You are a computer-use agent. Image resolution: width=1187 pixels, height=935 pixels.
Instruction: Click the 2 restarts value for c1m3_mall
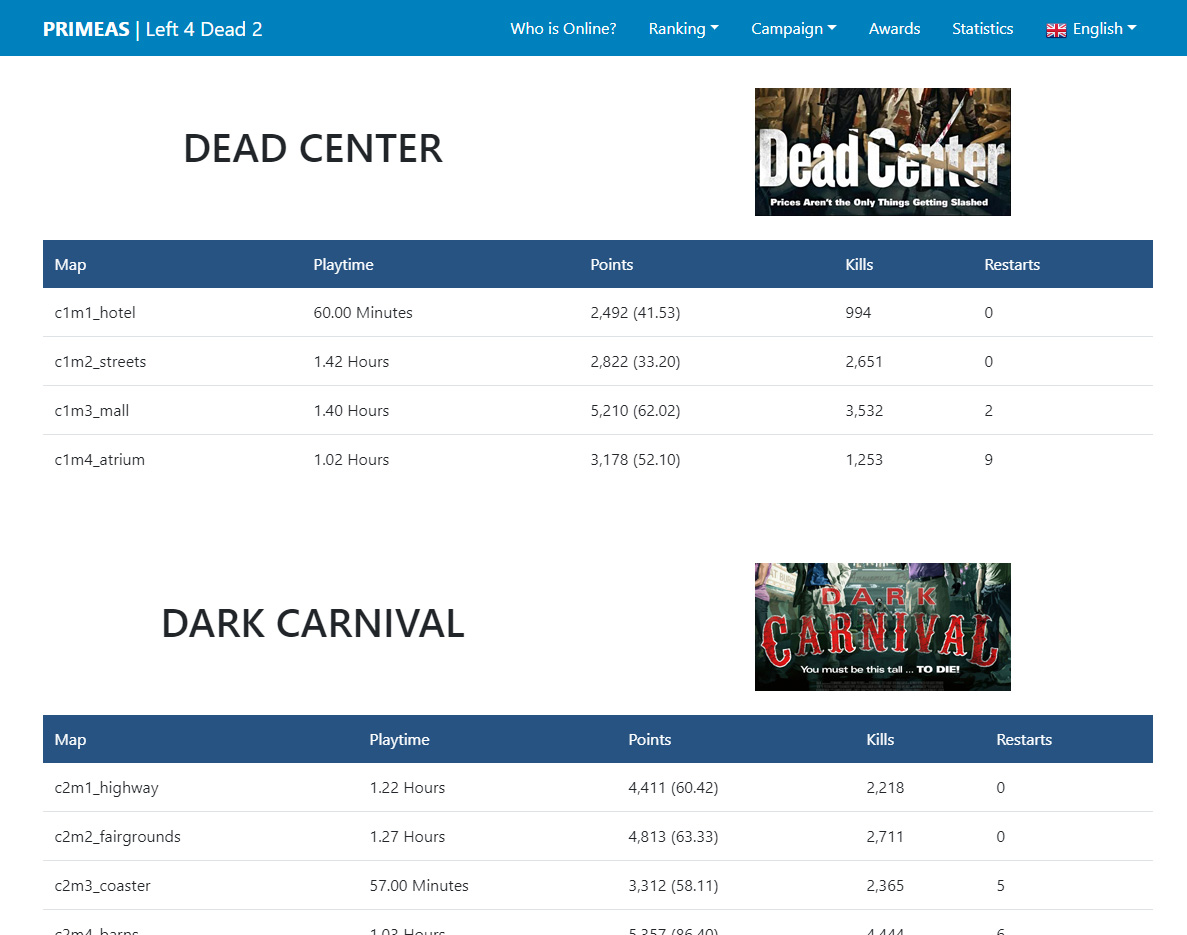pyautogui.click(x=989, y=410)
